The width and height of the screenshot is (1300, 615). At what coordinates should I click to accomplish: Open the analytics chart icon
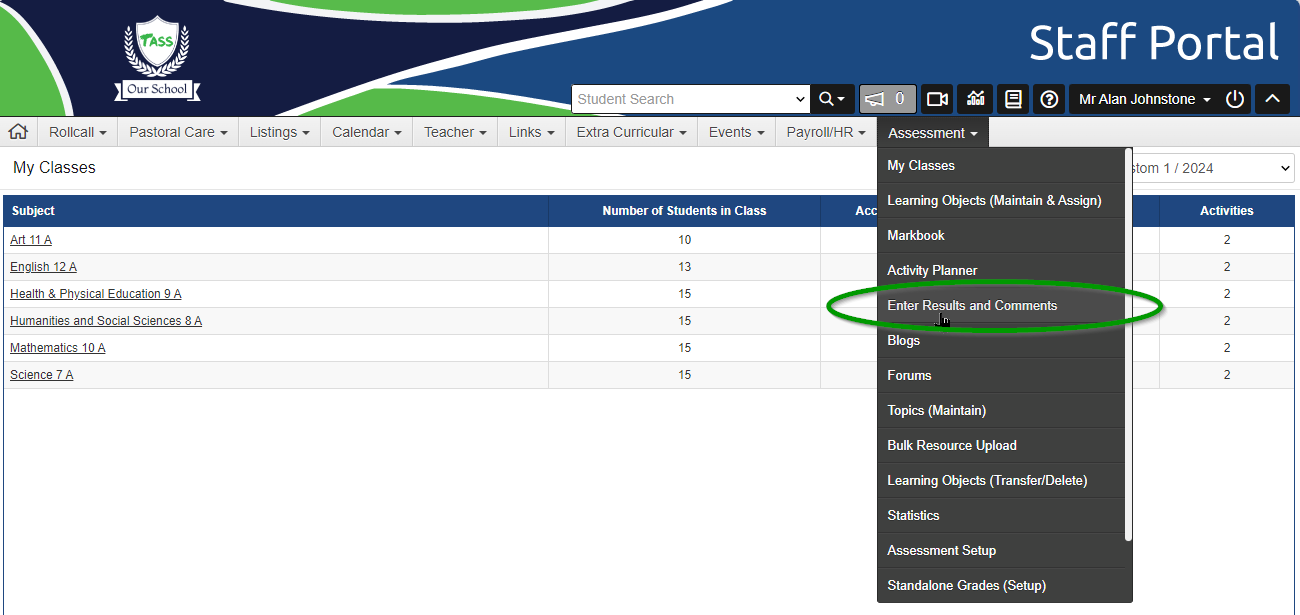pos(975,99)
